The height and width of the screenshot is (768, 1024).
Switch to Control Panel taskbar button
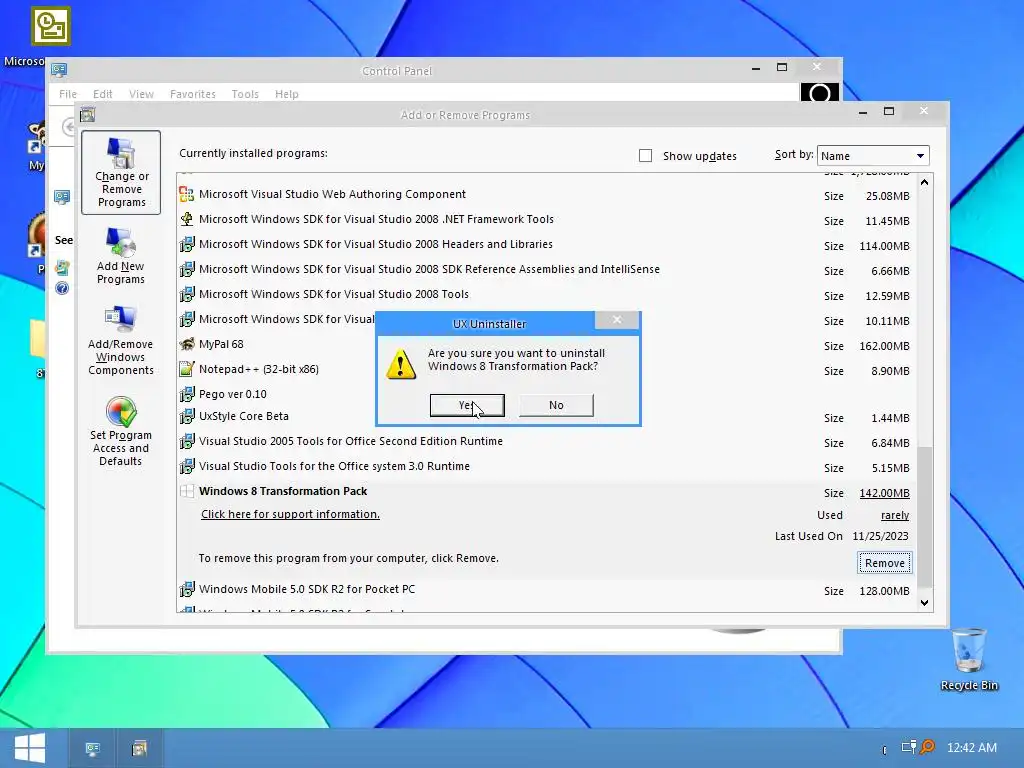(x=93, y=748)
